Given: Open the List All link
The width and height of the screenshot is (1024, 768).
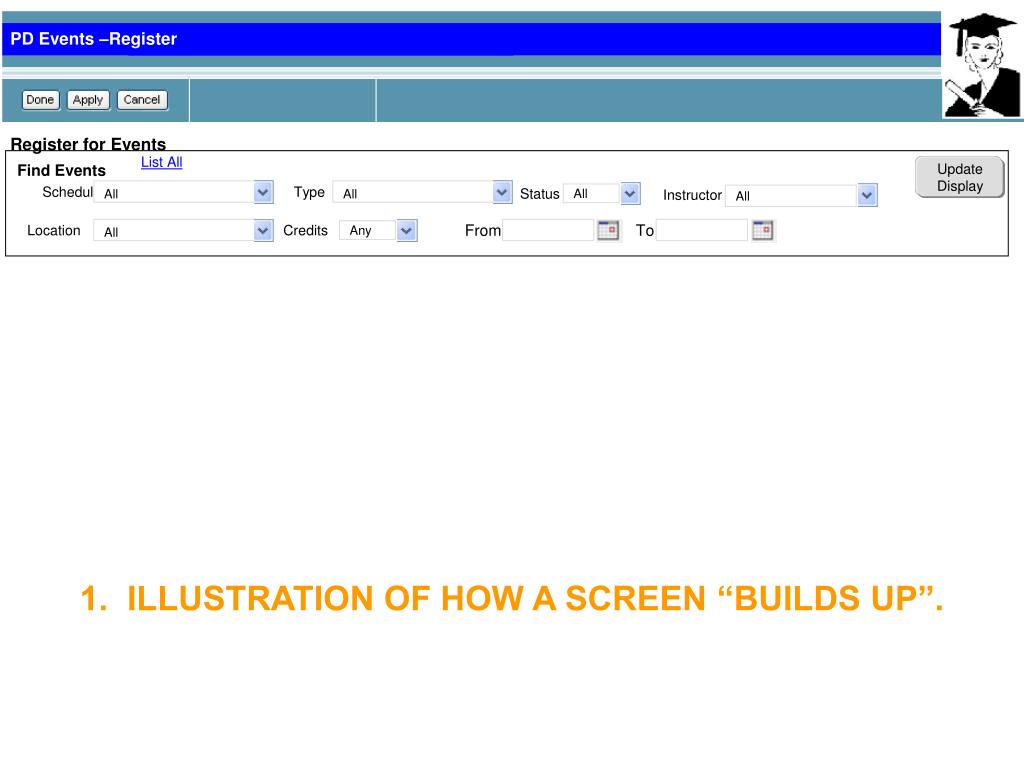Looking at the screenshot, I should coord(161,162).
